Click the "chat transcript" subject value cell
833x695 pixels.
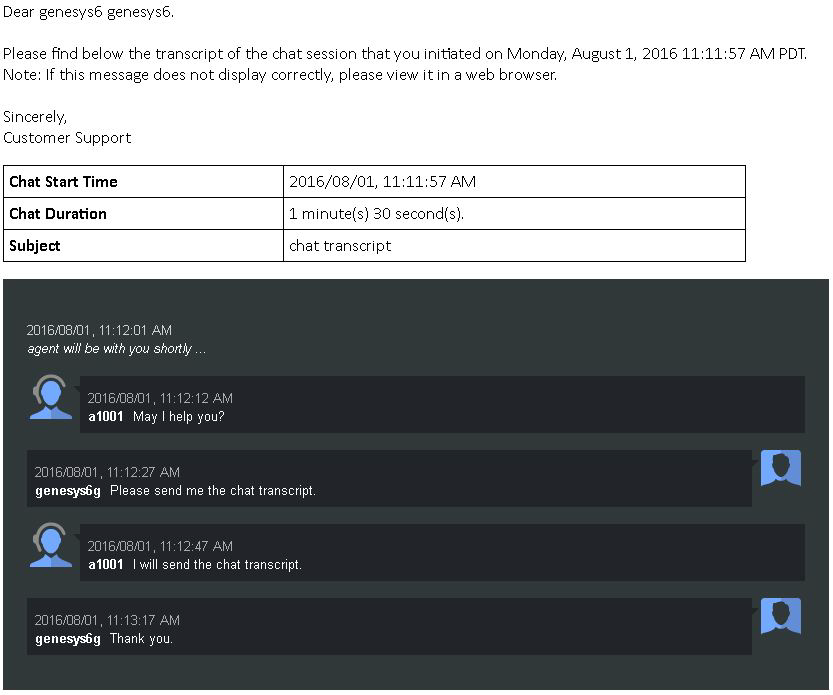[x=340, y=246]
